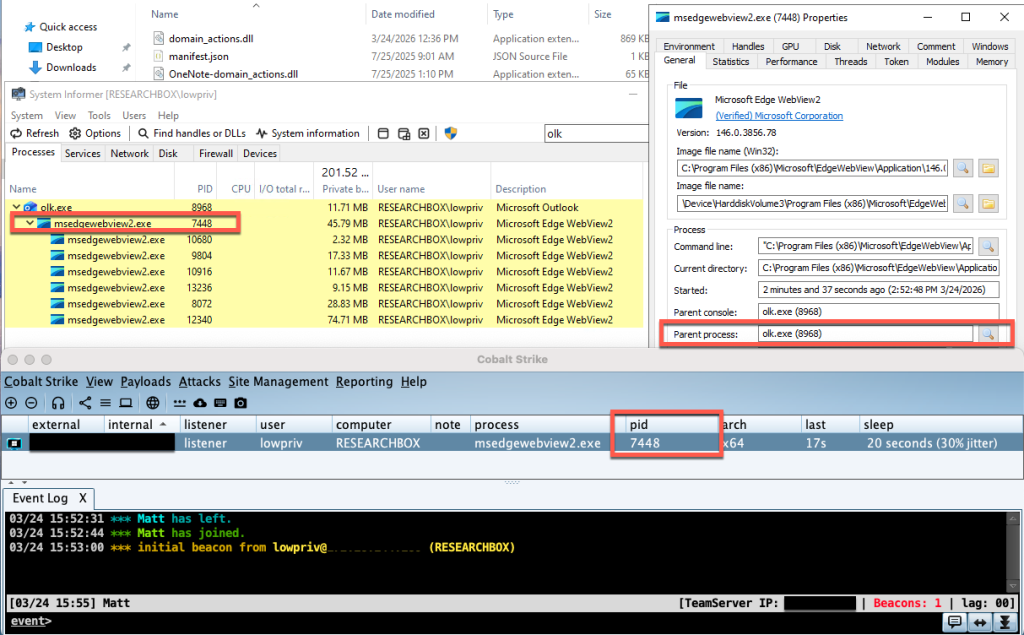Viewport: 1024px width, 635px height.
Task: Collapse the olk.exe process tree node
Action: pos(16,207)
